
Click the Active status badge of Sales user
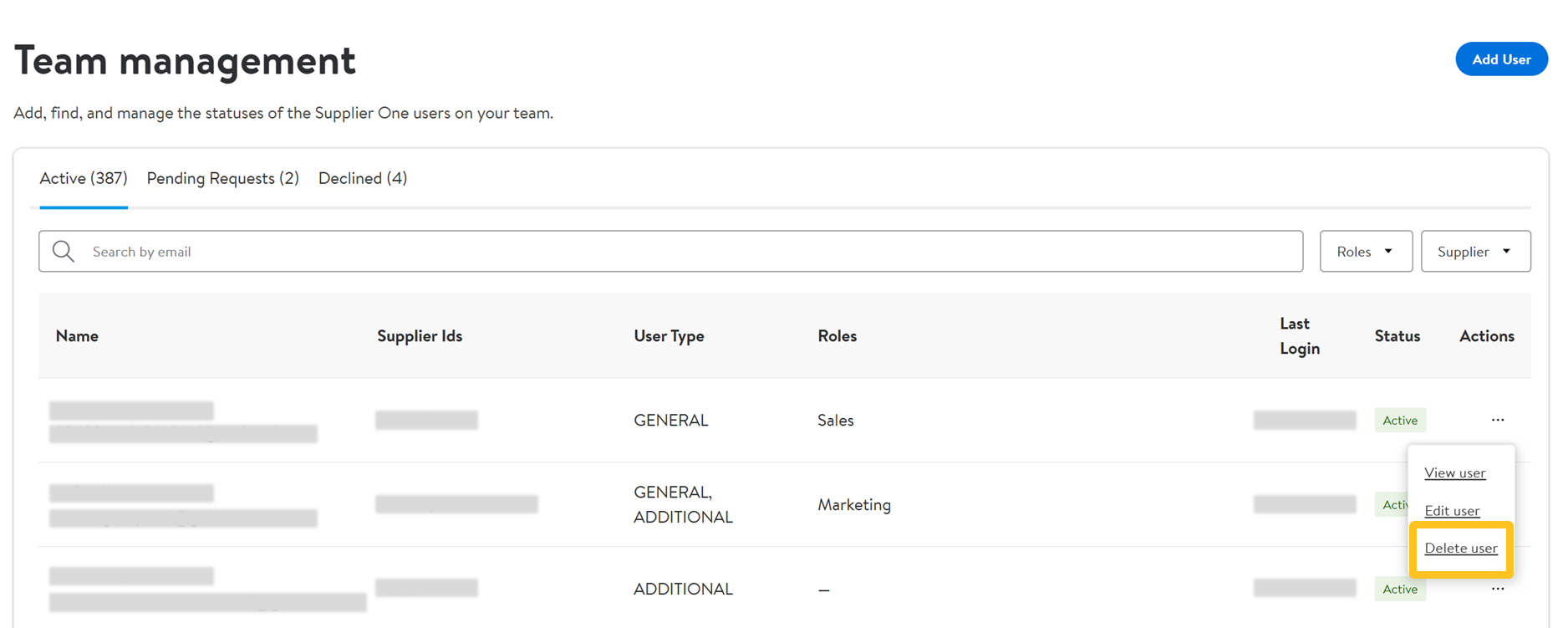pos(1399,420)
